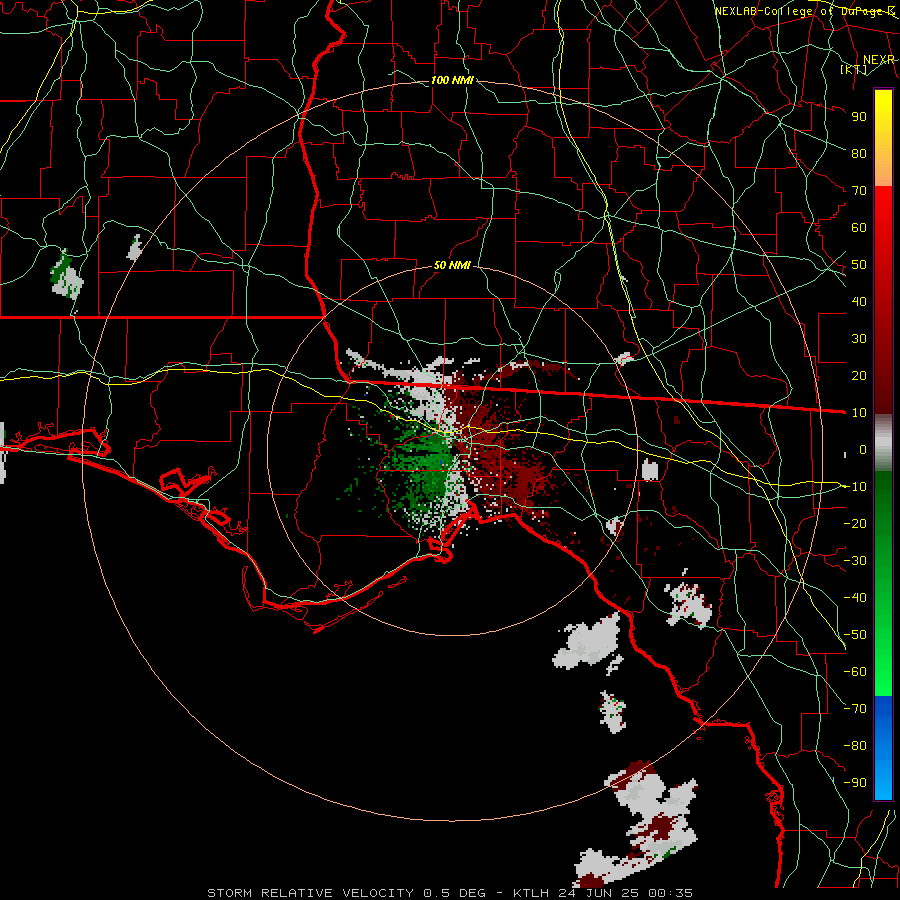Screen dimensions: 900x900
Task: Click the 90 value on the velocity scale
Action: 859,117
